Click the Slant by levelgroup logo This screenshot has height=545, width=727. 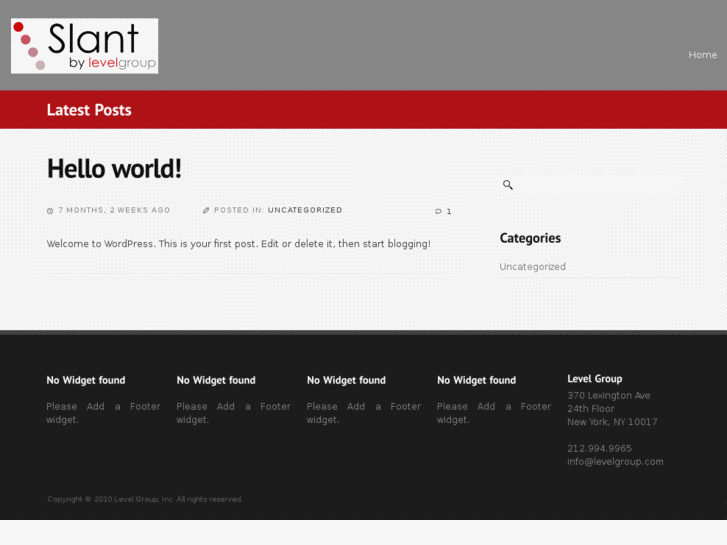pyautogui.click(x=84, y=46)
